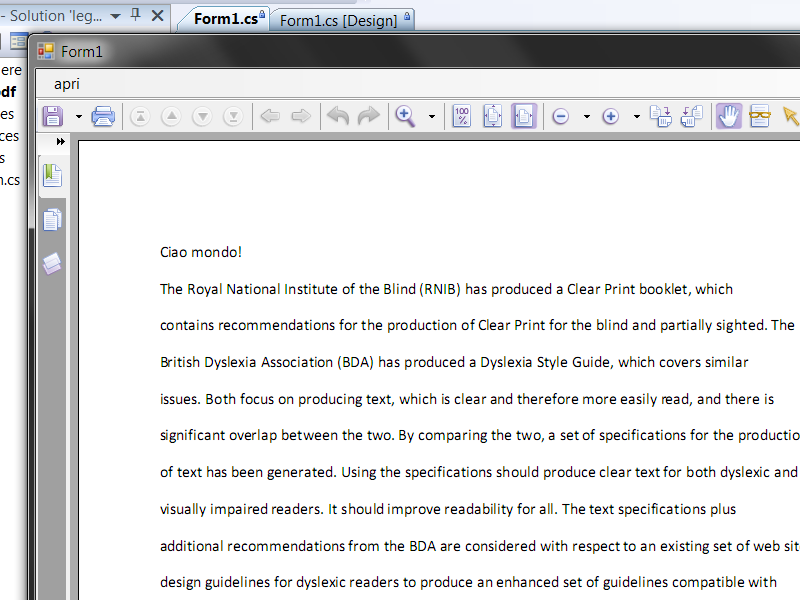
Task: Click the next view right arrow
Action: (x=301, y=116)
